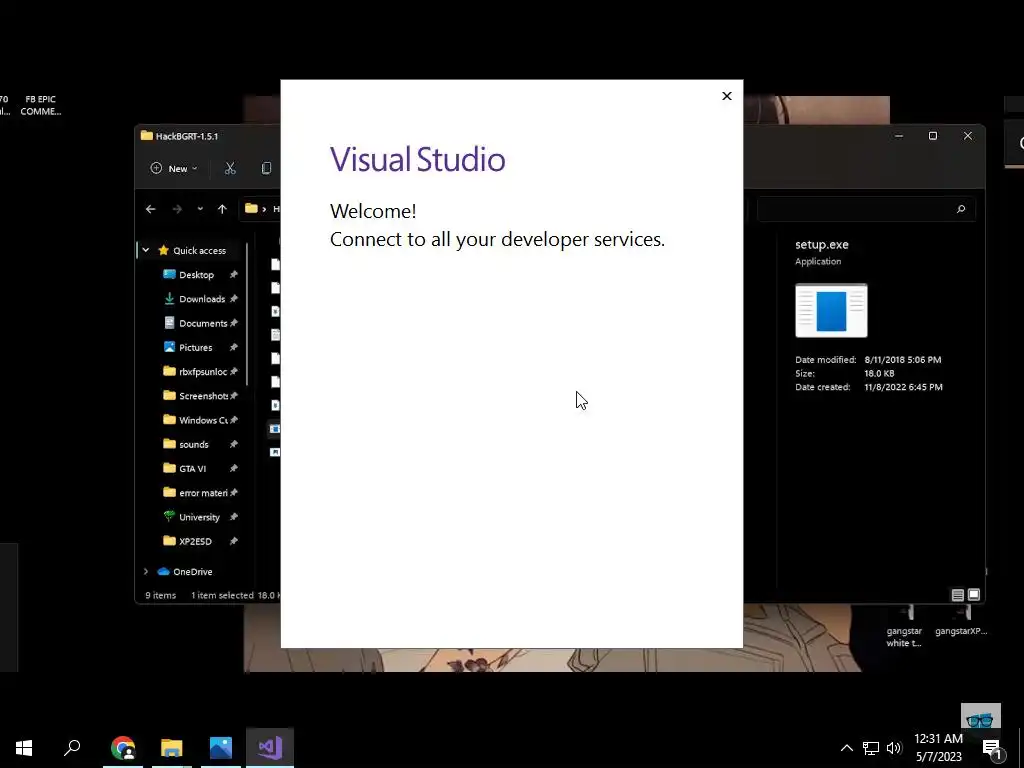Open Google Chrome from the taskbar
The height and width of the screenshot is (768, 1024).
123,748
